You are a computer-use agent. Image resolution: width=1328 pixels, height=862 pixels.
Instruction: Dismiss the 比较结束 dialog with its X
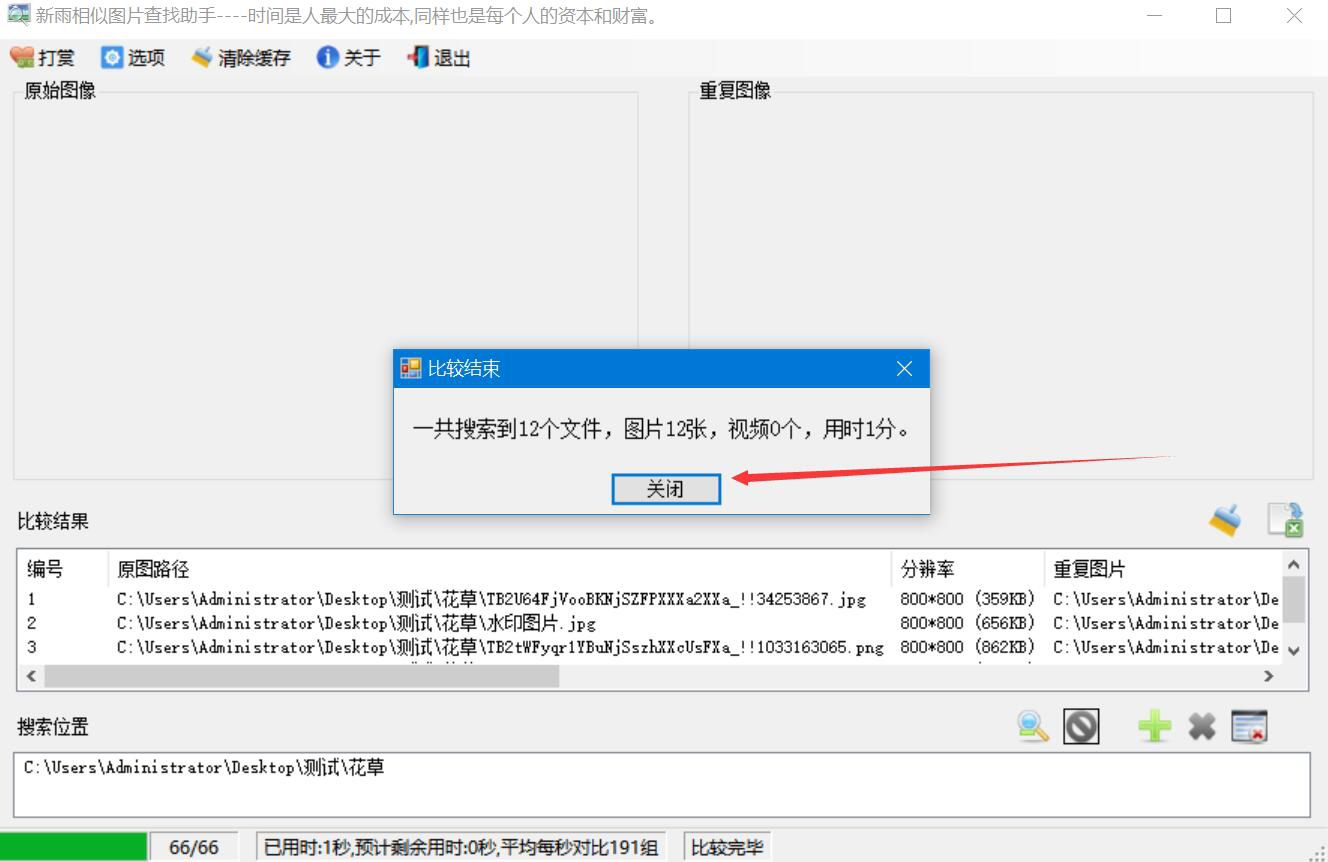coord(904,369)
